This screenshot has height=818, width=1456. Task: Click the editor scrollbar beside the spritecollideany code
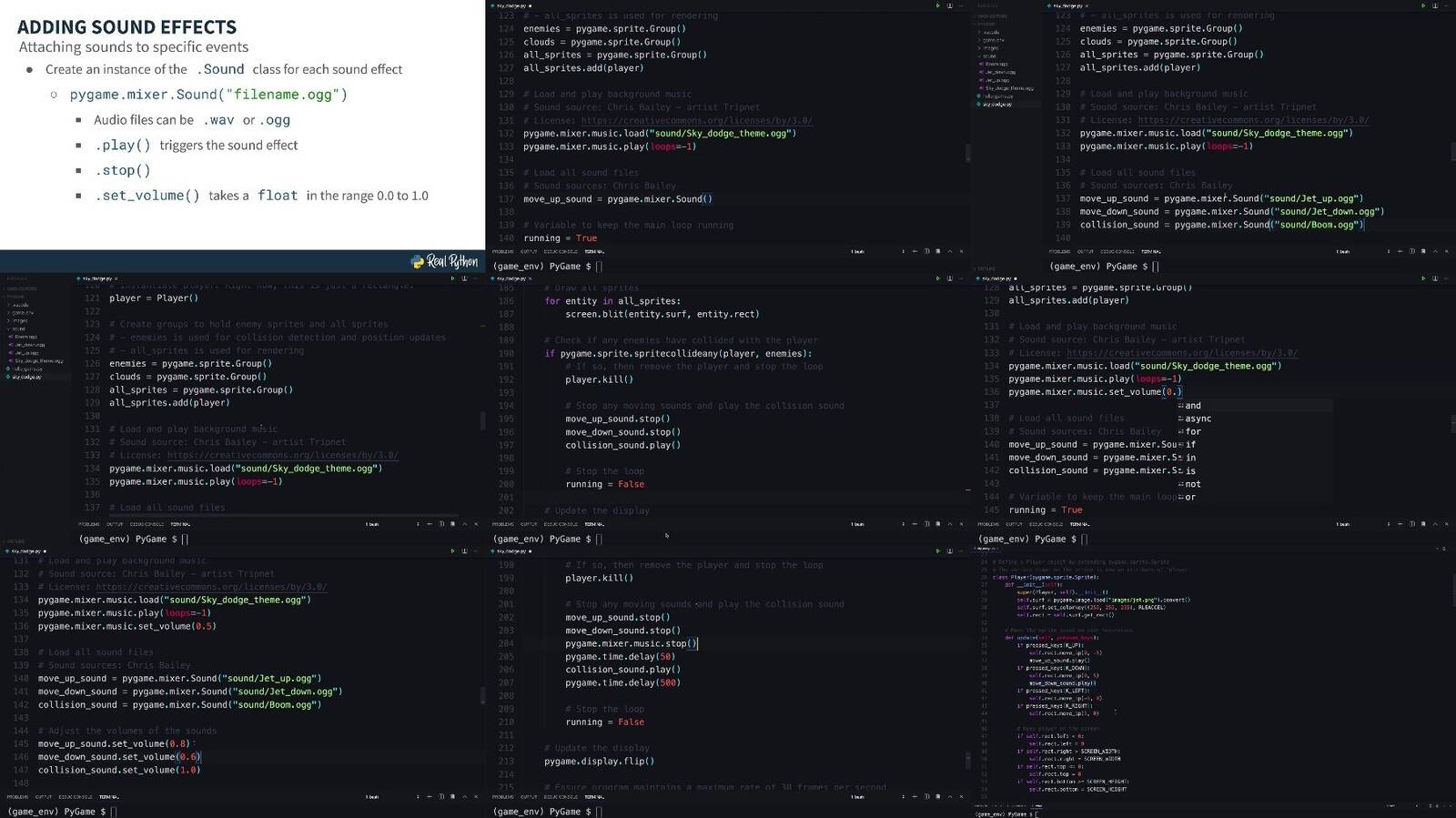coord(967,400)
